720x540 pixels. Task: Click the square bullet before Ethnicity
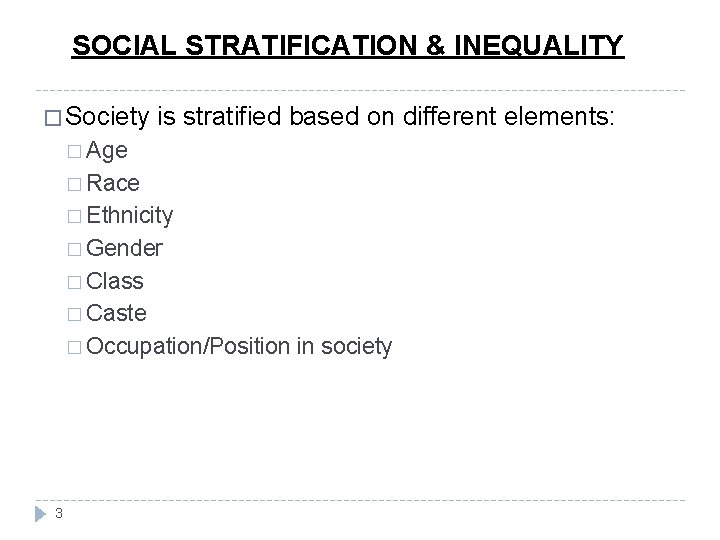tap(74, 217)
